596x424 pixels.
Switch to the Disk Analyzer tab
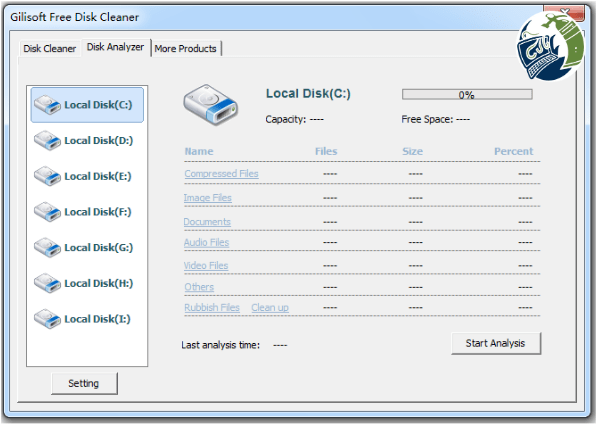pyautogui.click(x=116, y=47)
